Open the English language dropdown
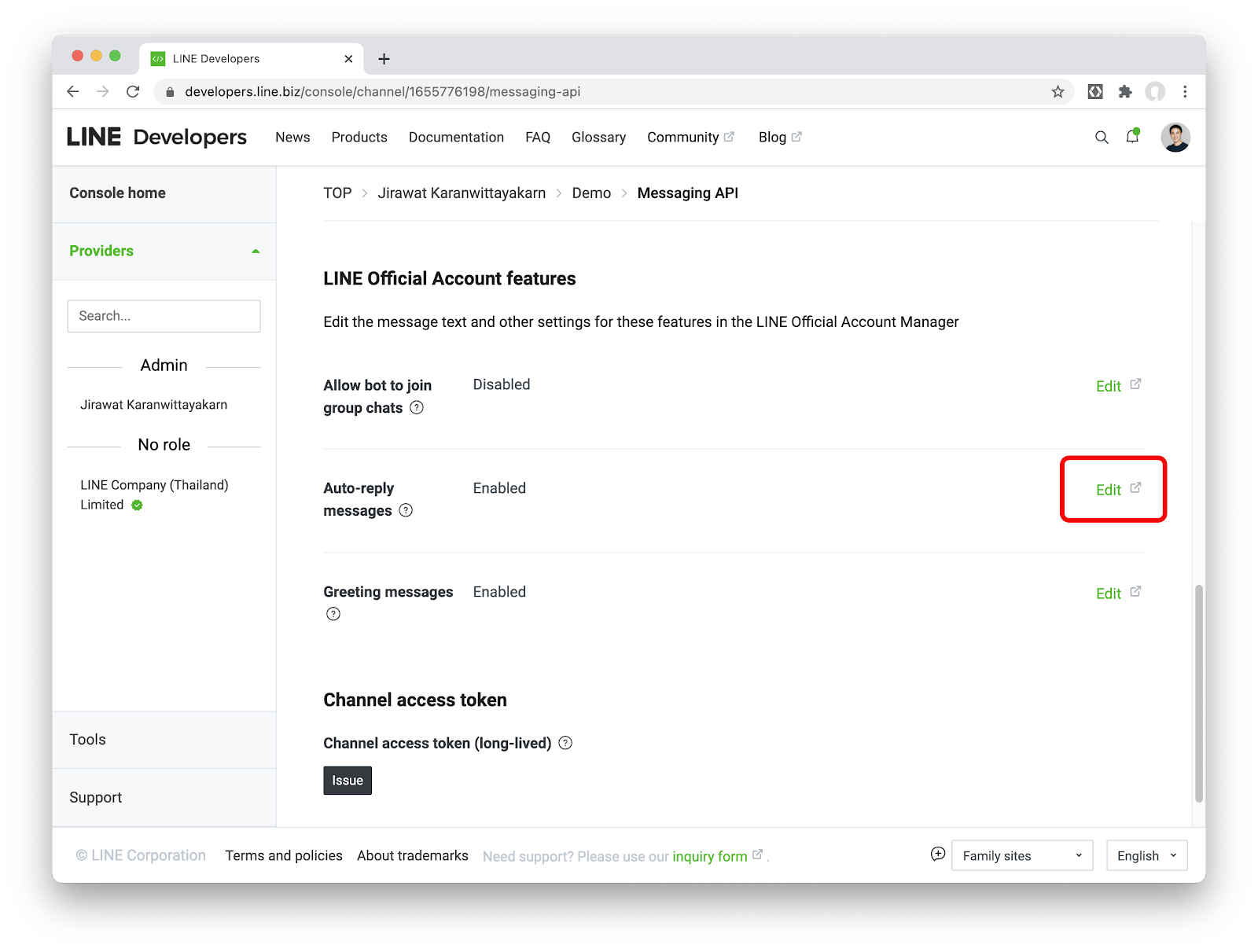1258x952 pixels. pos(1146,855)
